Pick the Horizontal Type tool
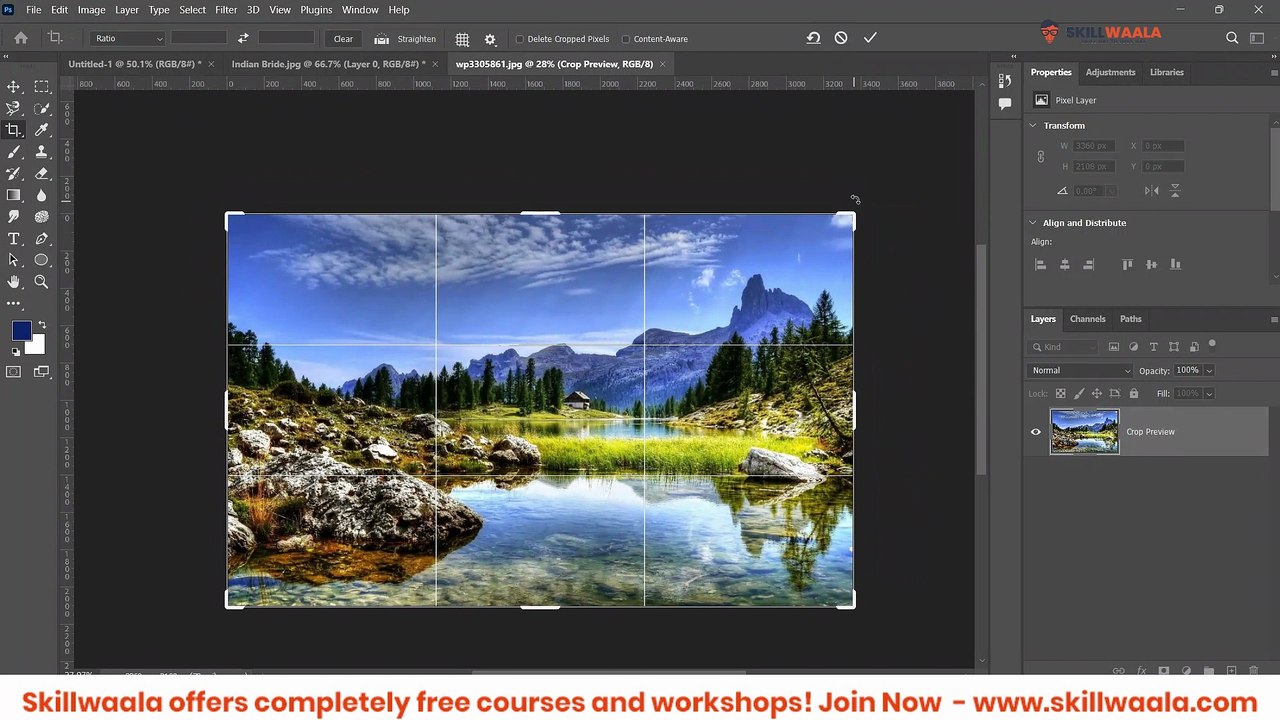Screen dimensions: 1280x720 14,239
